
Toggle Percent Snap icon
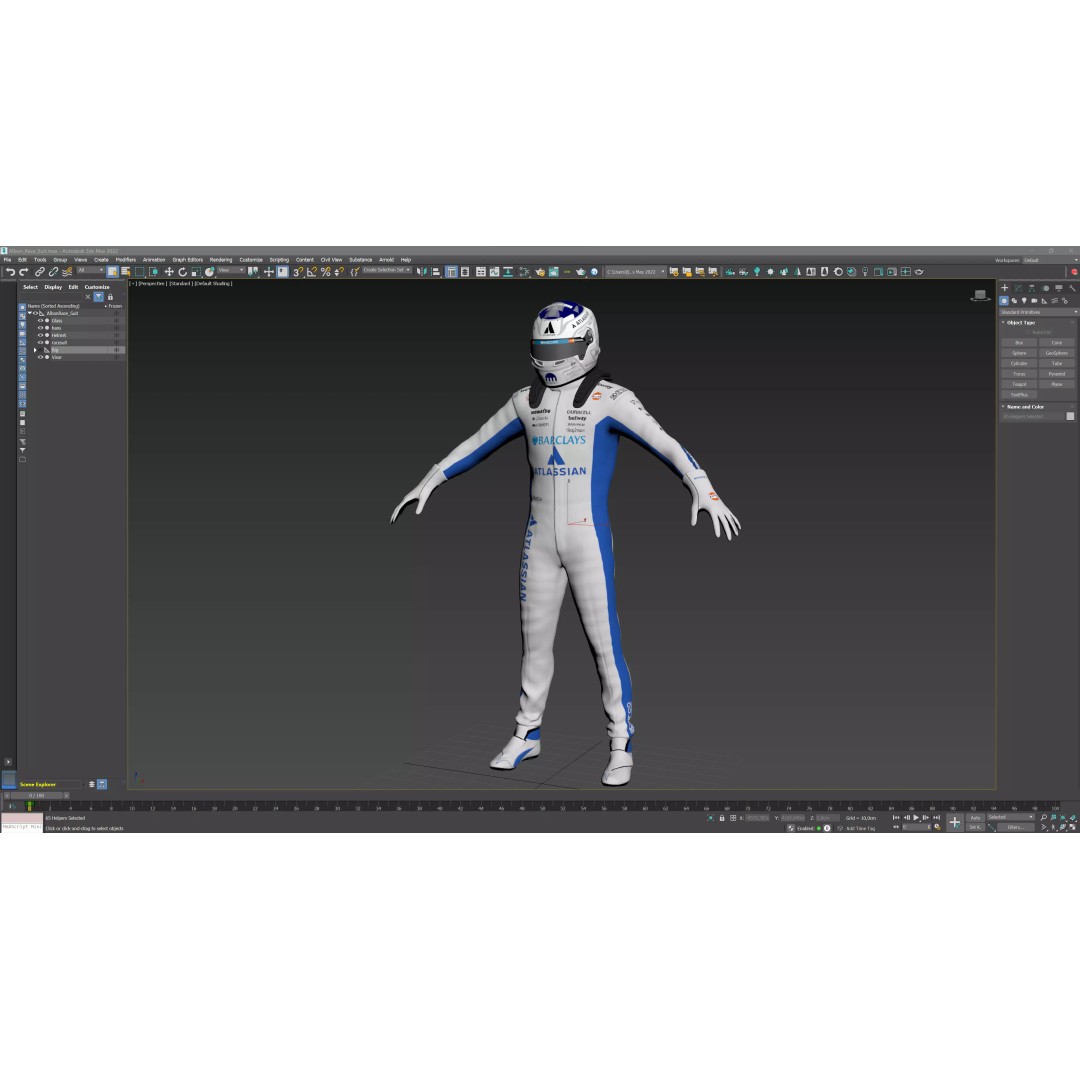tap(325, 272)
